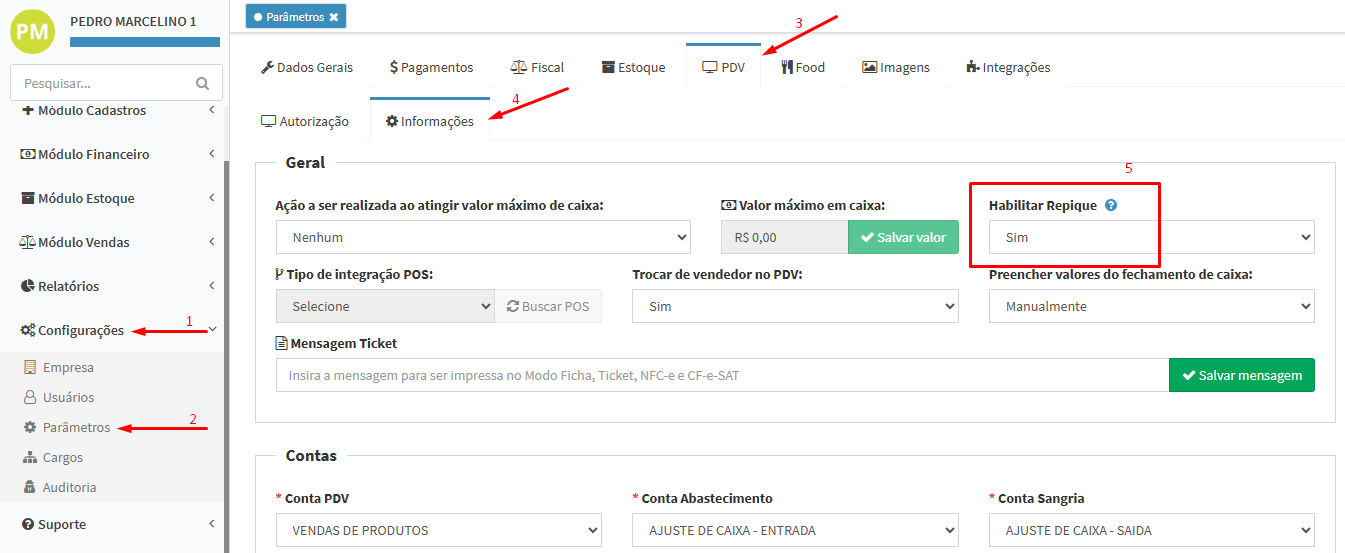Click the Salvar mensagem button
Image resolution: width=1345 pixels, height=553 pixels.
tap(1241, 375)
